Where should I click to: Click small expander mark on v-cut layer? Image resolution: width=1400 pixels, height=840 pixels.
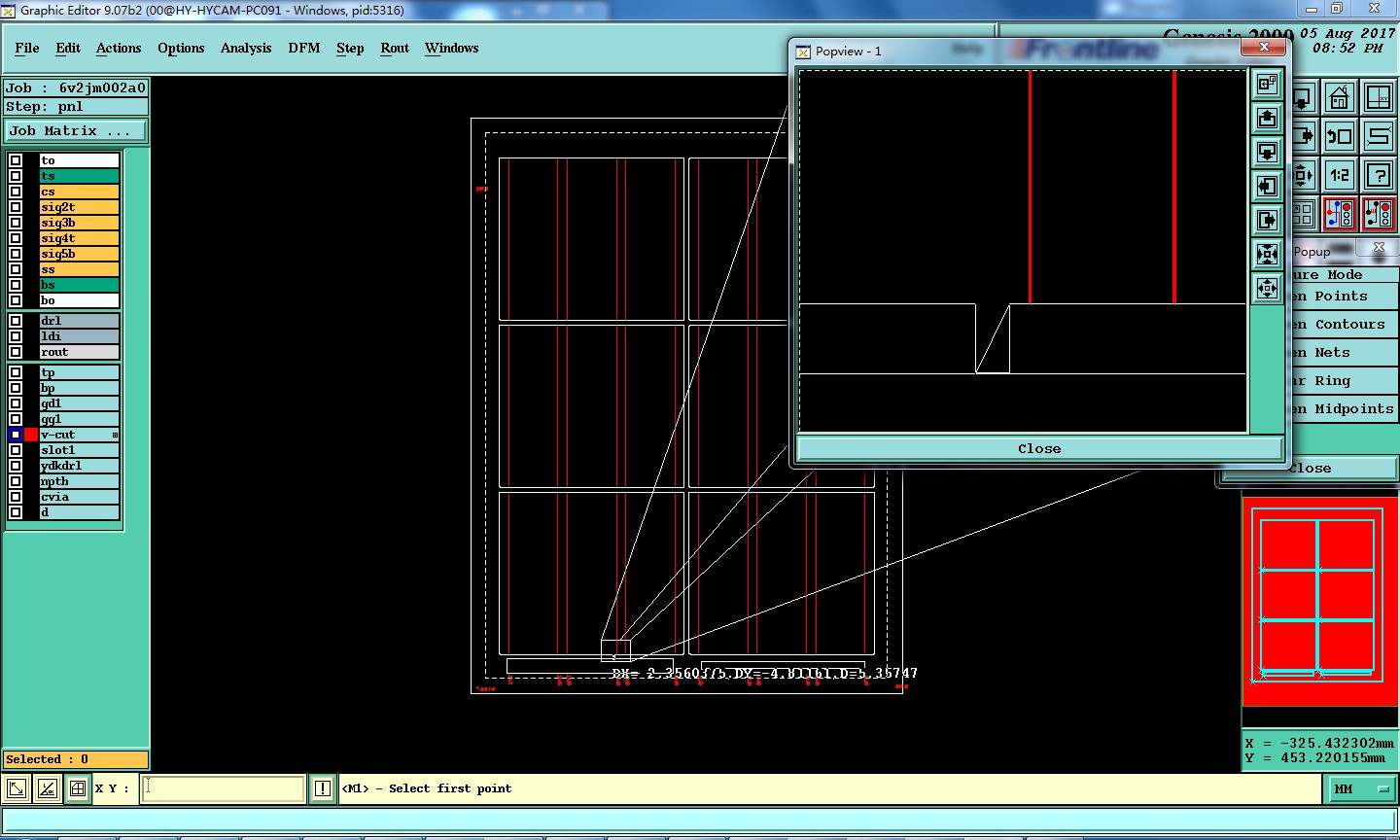115,435
